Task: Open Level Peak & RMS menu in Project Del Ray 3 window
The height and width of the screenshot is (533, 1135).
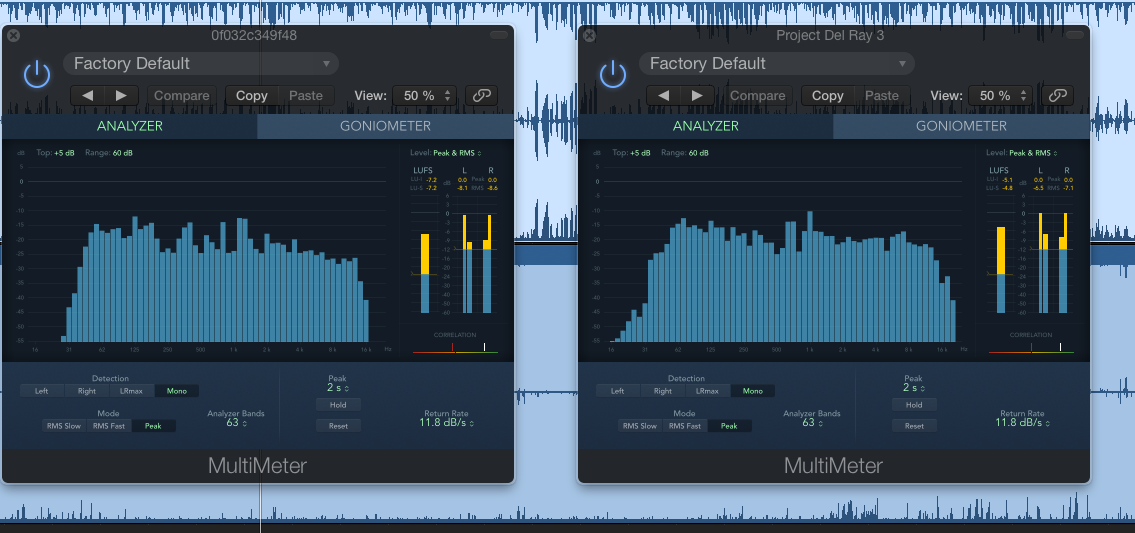Action: pos(1034,154)
